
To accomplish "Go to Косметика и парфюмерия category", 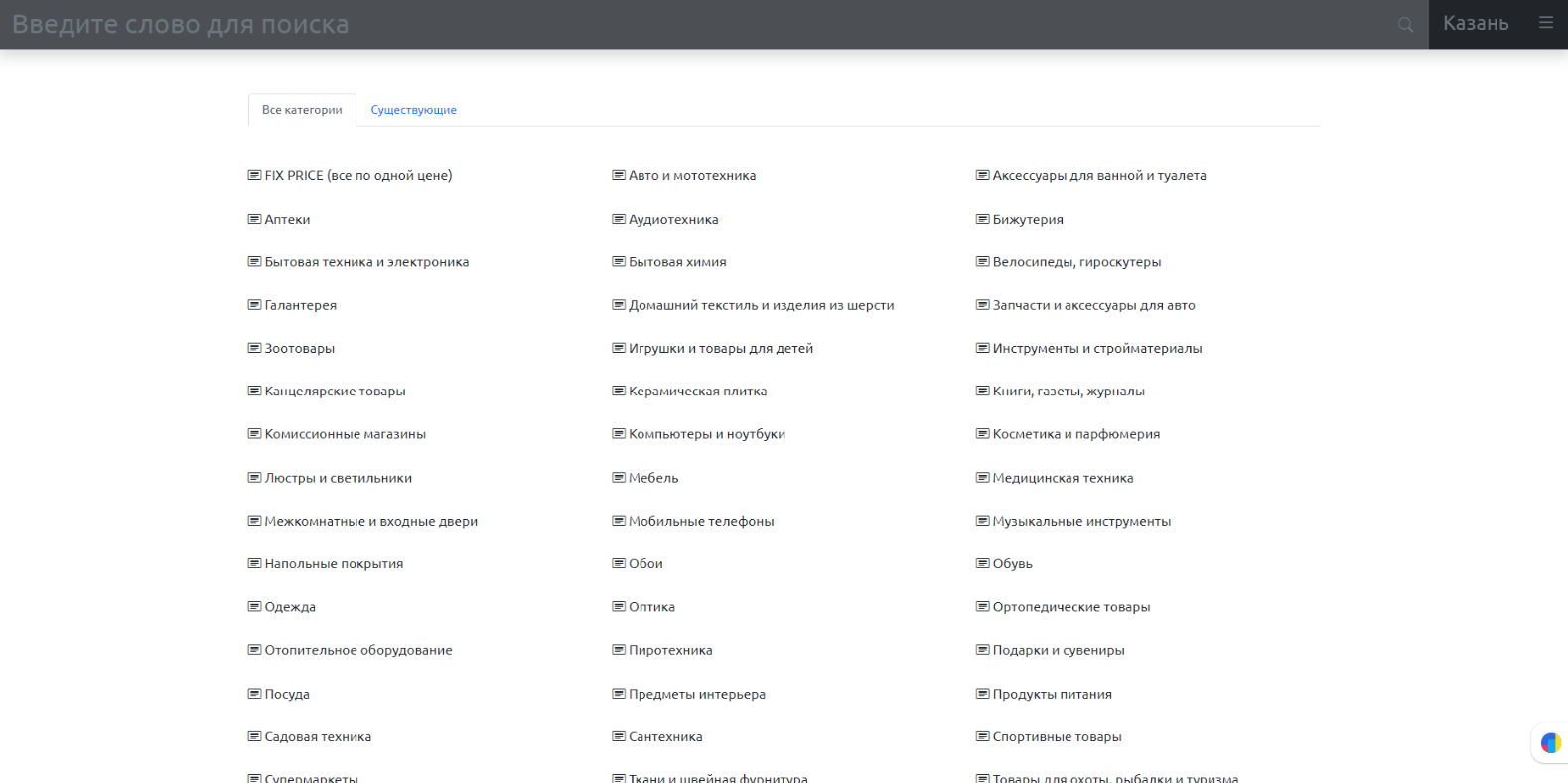I will (x=1075, y=434).
